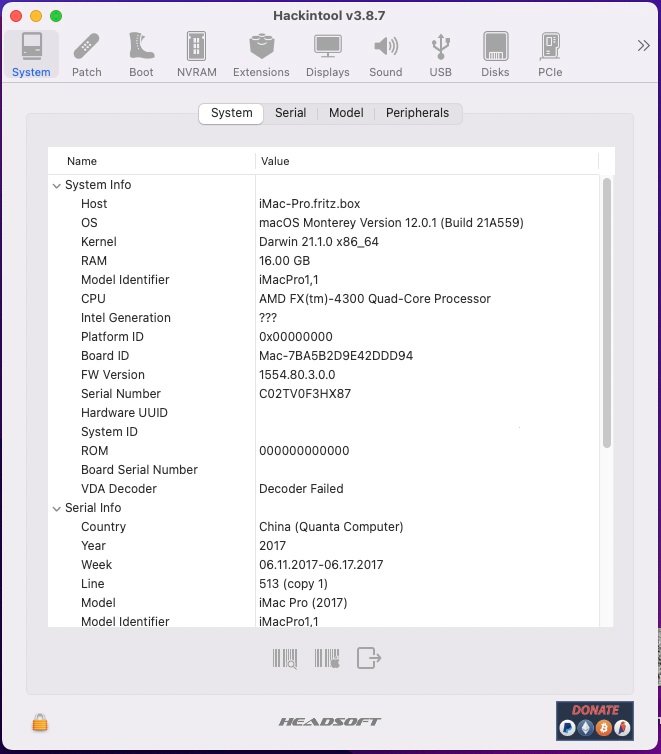Open the Boot toolbar section

pos(141,54)
